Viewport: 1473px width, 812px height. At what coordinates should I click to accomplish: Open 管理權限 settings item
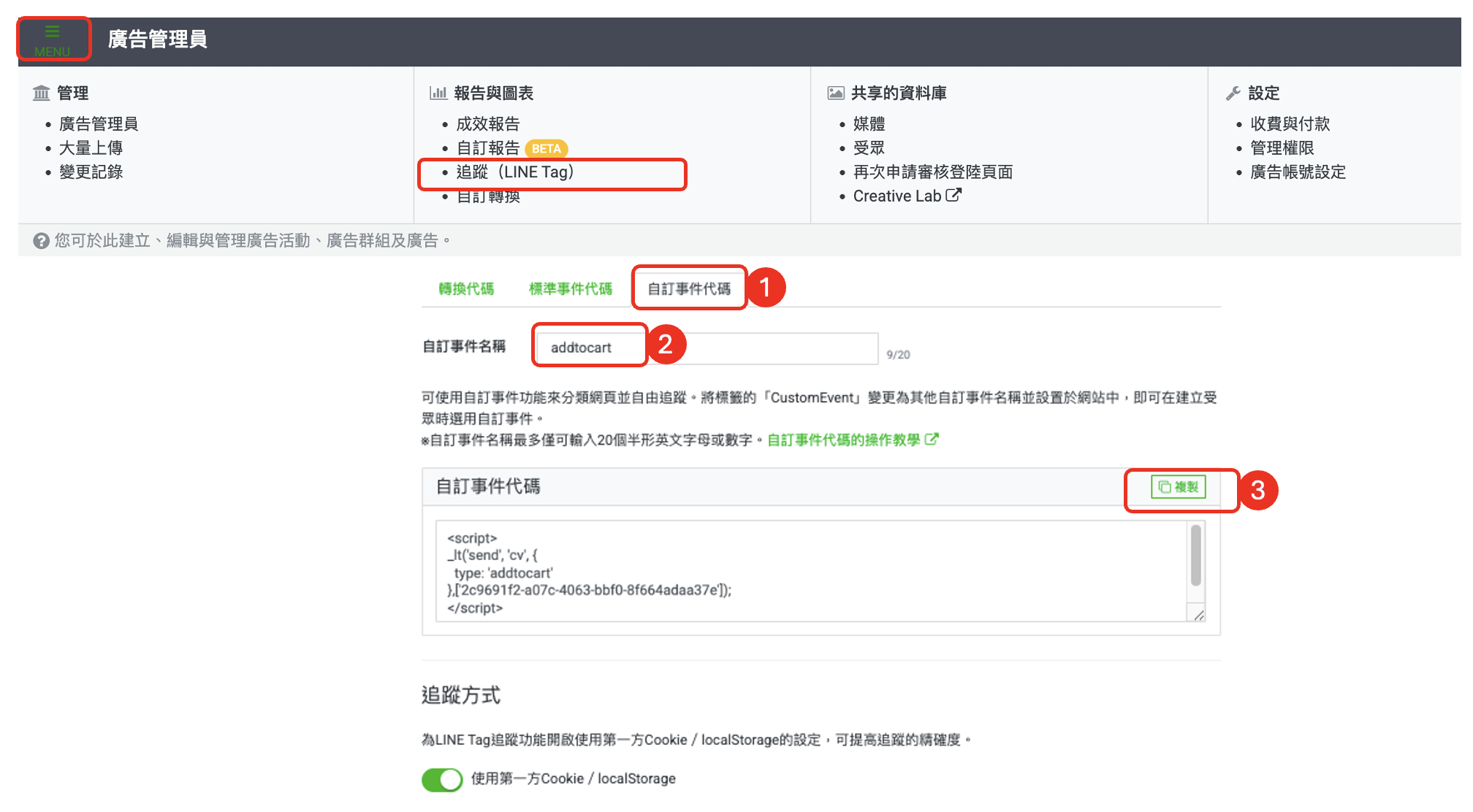click(x=1282, y=148)
